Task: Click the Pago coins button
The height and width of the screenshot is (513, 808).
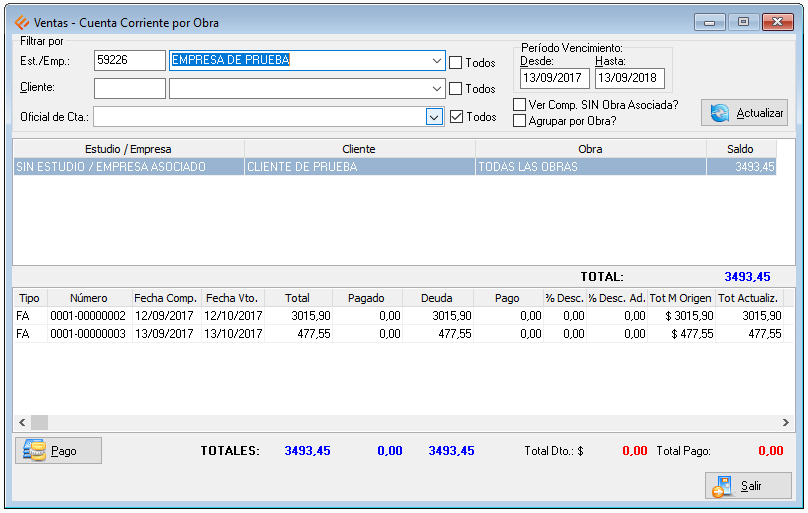Action: click(58, 451)
